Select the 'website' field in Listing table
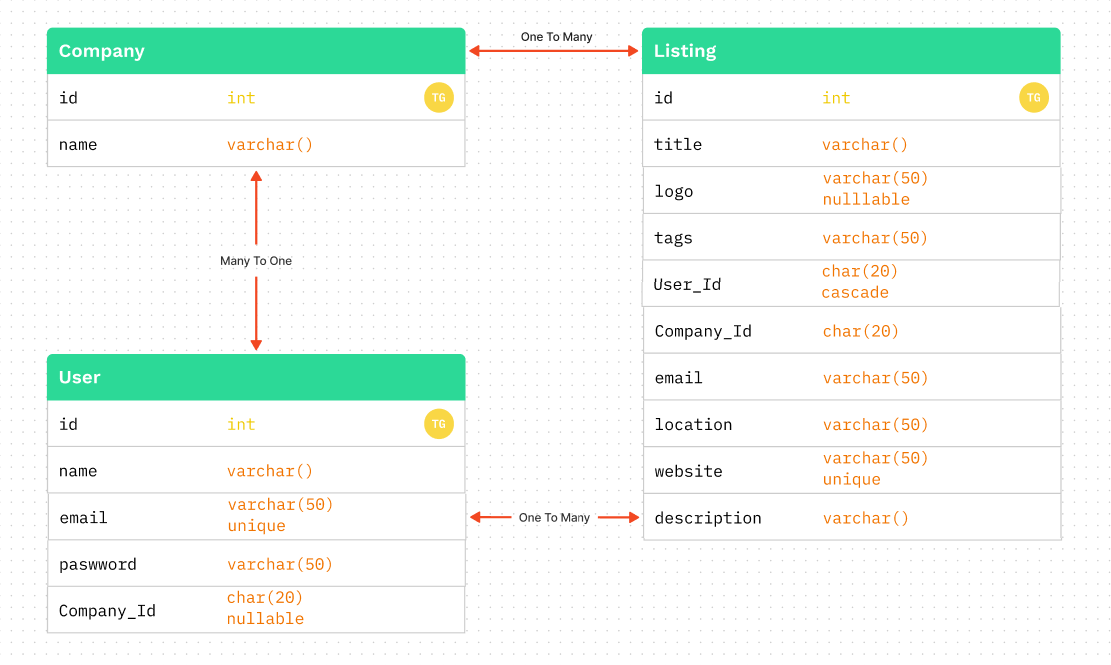Viewport: 1111px width, 665px height. click(x=851, y=471)
